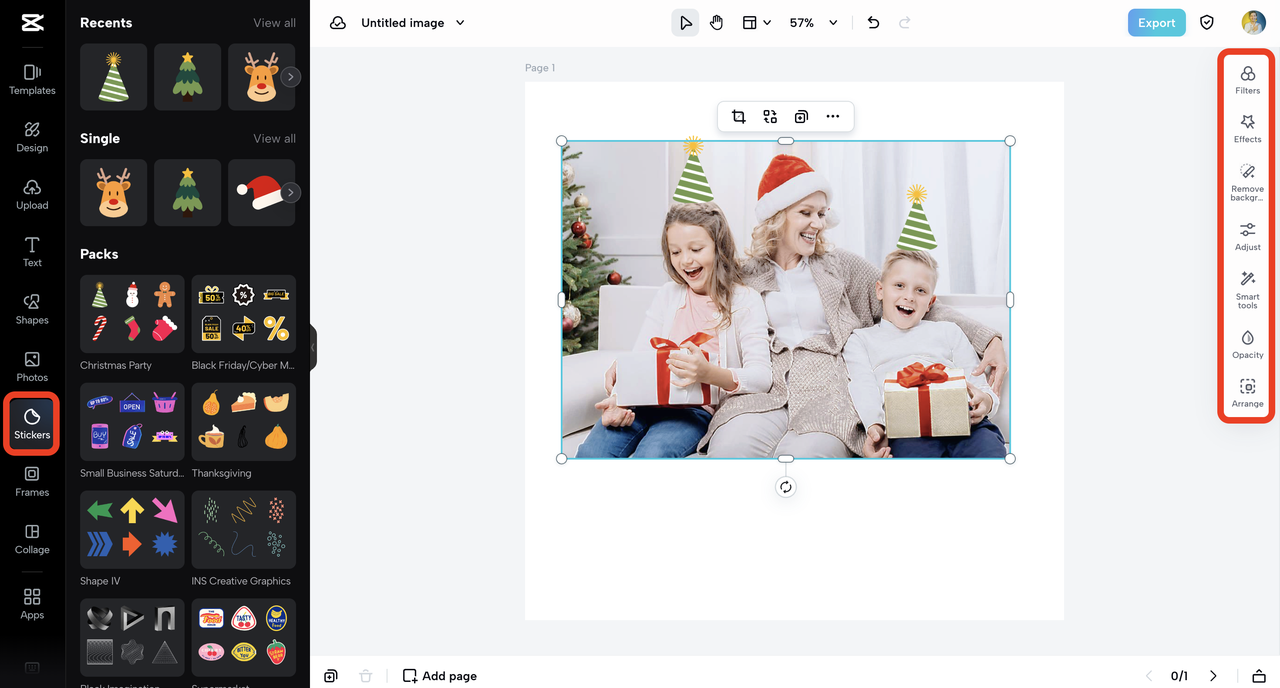This screenshot has width=1280, height=688.
Task: Select the pointer selection tool
Action: coord(685,23)
